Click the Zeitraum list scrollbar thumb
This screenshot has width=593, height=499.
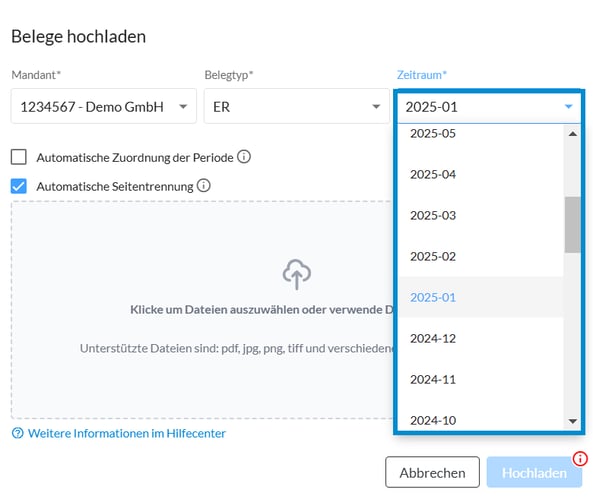coord(573,225)
